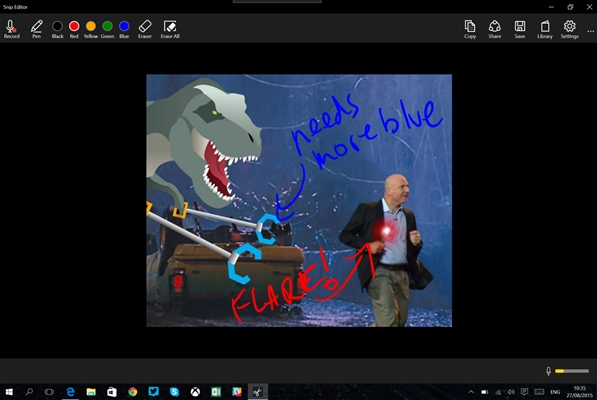Expand the more options ellipsis menu
Viewport: 597px width, 400px height.
click(x=590, y=31)
